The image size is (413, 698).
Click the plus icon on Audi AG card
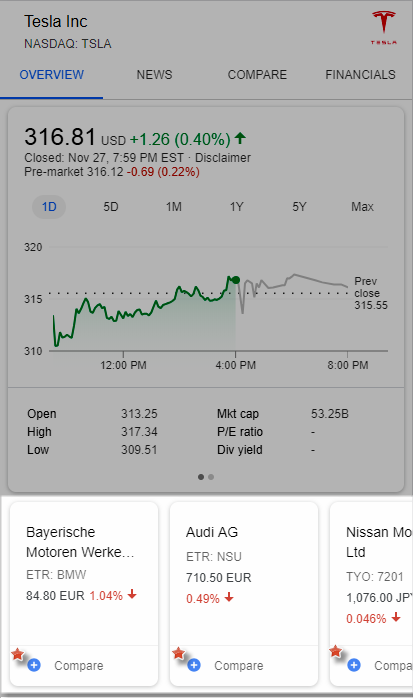tap(194, 665)
